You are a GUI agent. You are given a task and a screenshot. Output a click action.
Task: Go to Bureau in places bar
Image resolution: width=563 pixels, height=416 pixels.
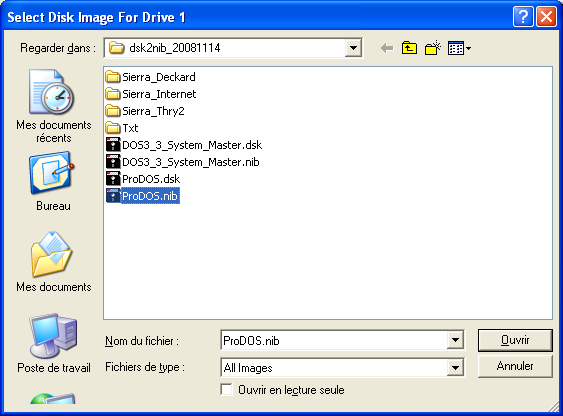(x=53, y=181)
